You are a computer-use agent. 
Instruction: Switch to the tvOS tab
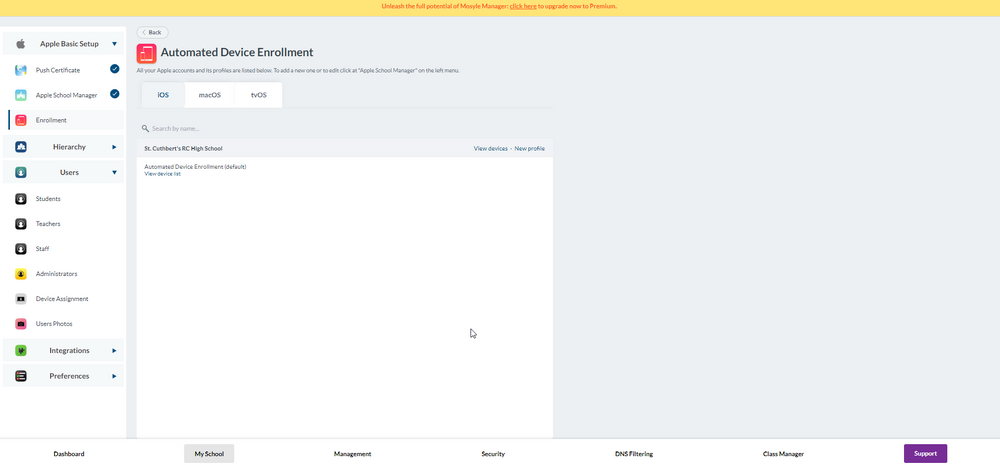coord(258,95)
